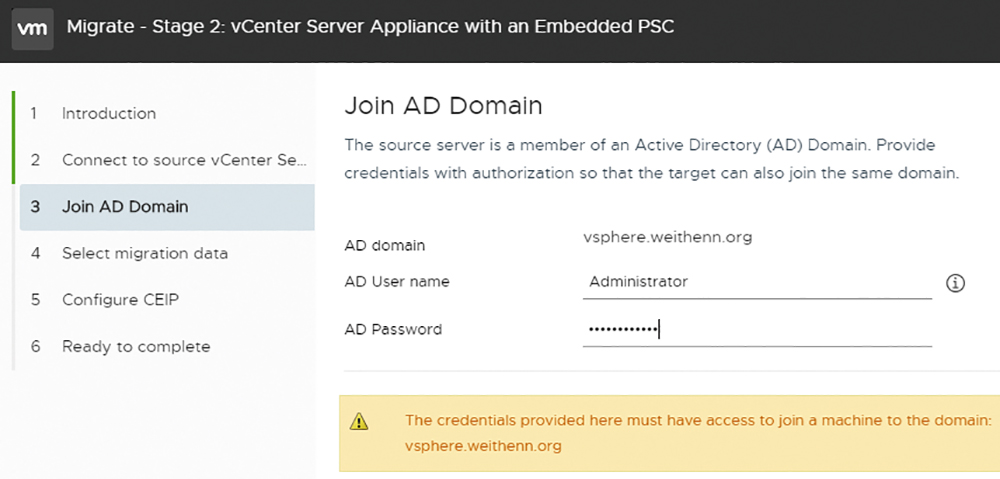This screenshot has width=1000, height=479.
Task: Click the info icon beside AD User name
Action: [955, 283]
